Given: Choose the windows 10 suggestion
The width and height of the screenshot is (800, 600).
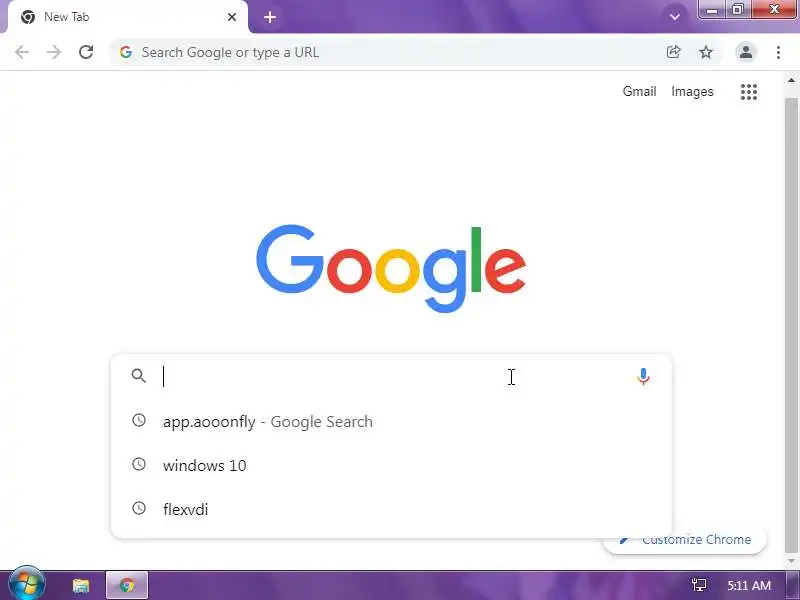Looking at the screenshot, I should click(391, 465).
